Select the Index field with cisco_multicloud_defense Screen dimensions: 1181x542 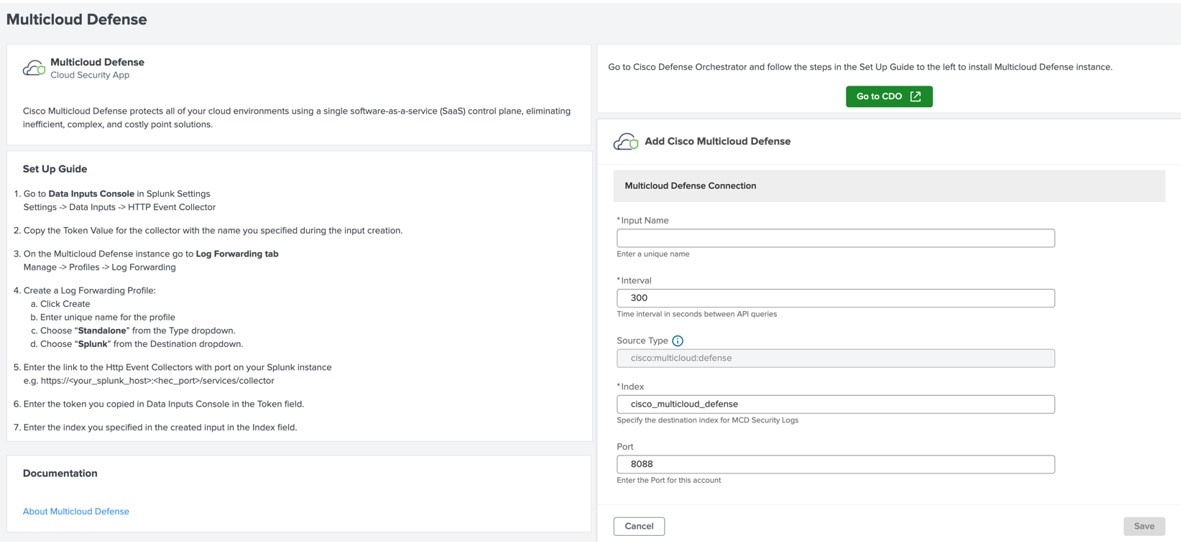tap(835, 404)
